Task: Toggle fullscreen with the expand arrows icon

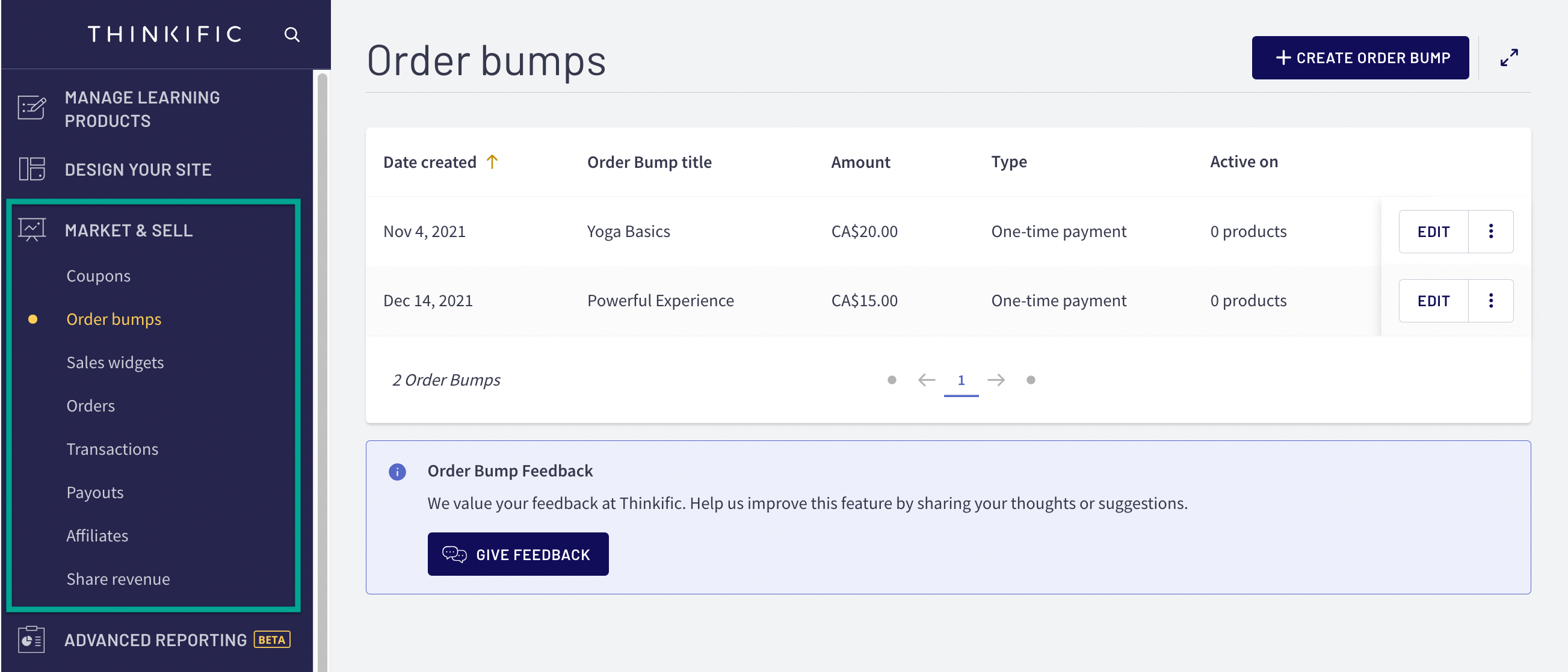Action: pyautogui.click(x=1509, y=57)
